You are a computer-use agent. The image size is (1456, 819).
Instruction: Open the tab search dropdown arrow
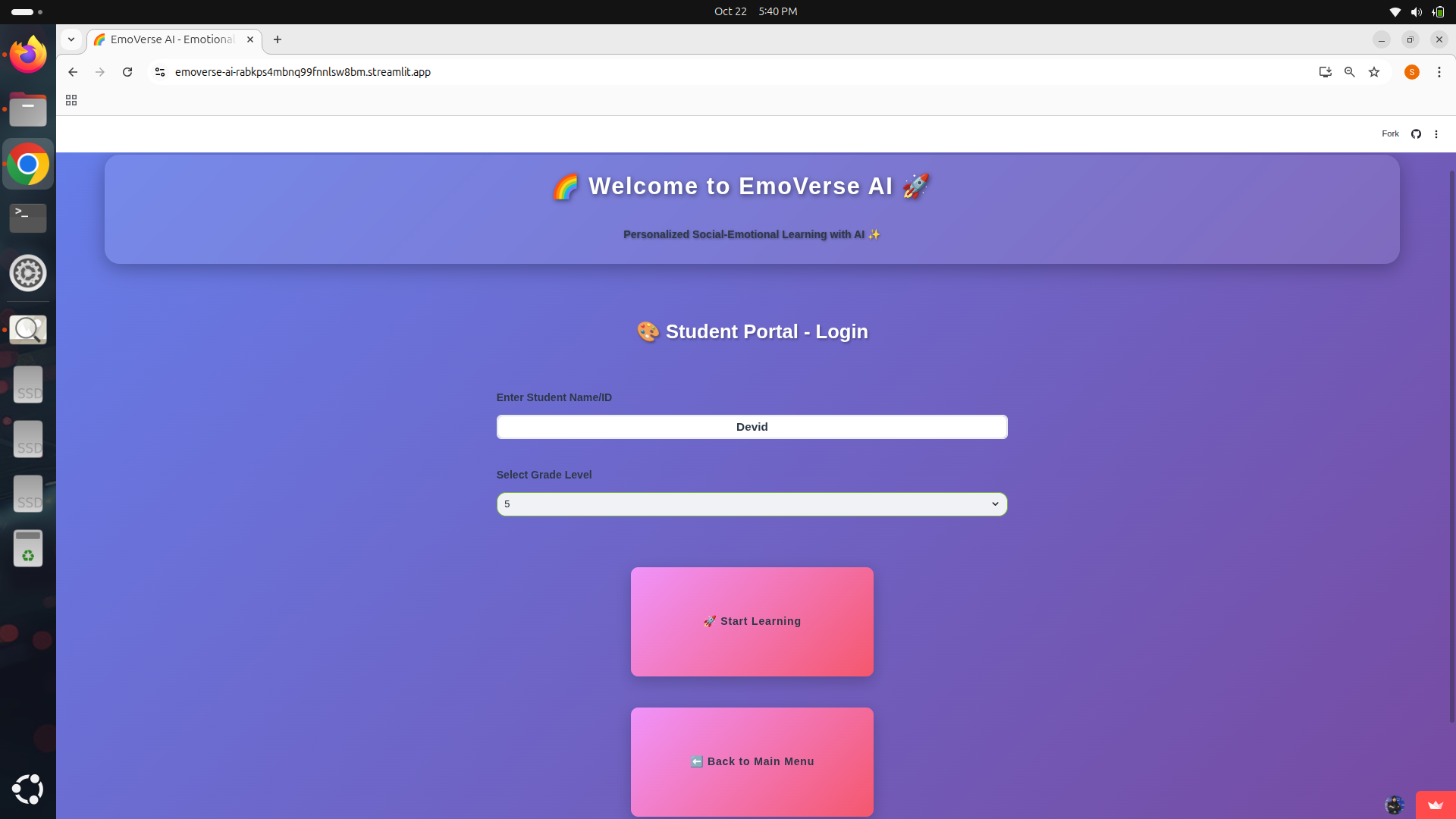(71, 39)
